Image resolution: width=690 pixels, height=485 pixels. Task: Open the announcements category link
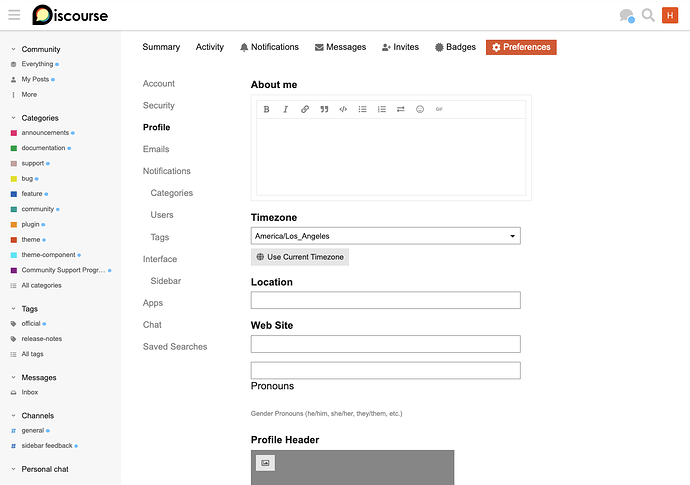(x=45, y=132)
